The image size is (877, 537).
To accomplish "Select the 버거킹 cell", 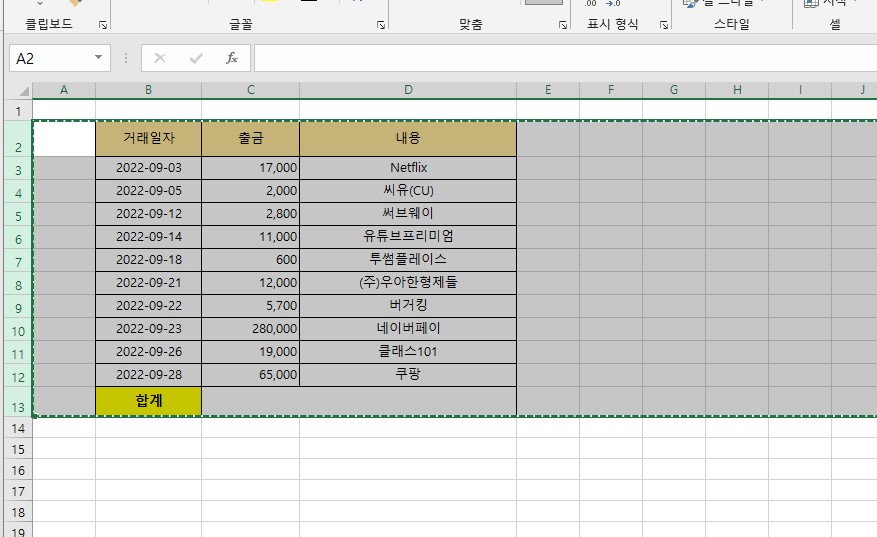I will tap(408, 306).
